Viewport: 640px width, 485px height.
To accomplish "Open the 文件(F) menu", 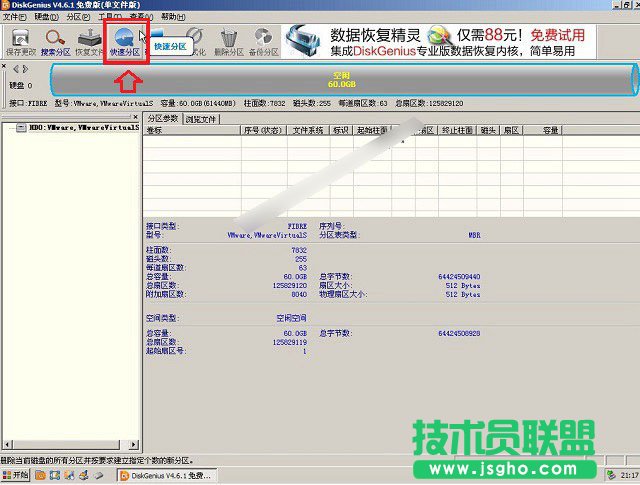I will 14,17.
